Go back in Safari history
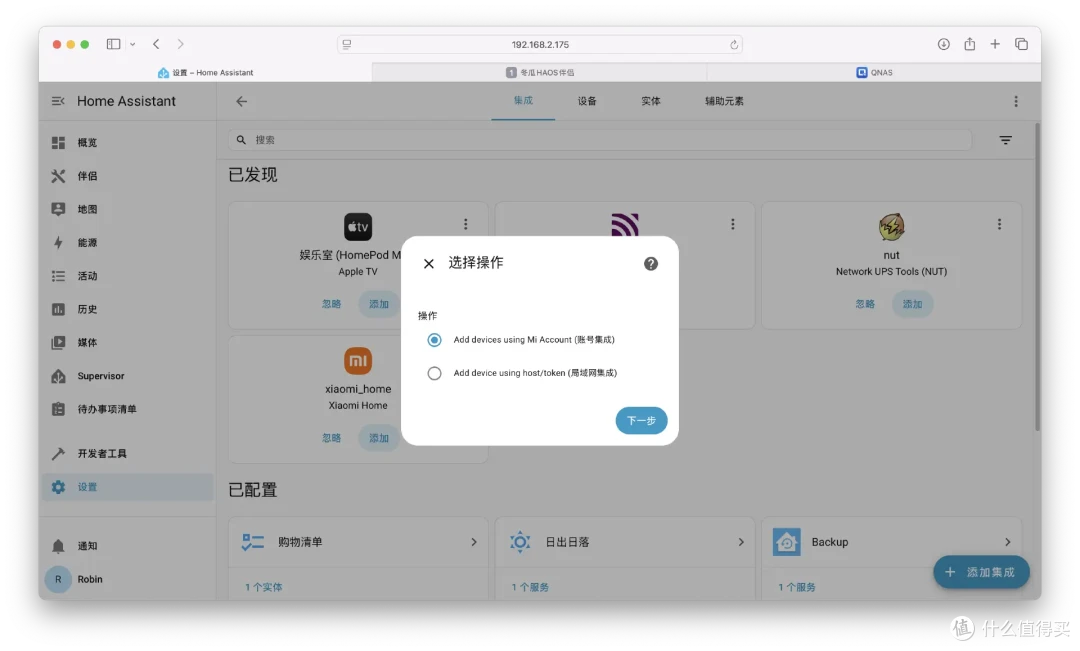1080x651 pixels. click(x=156, y=44)
